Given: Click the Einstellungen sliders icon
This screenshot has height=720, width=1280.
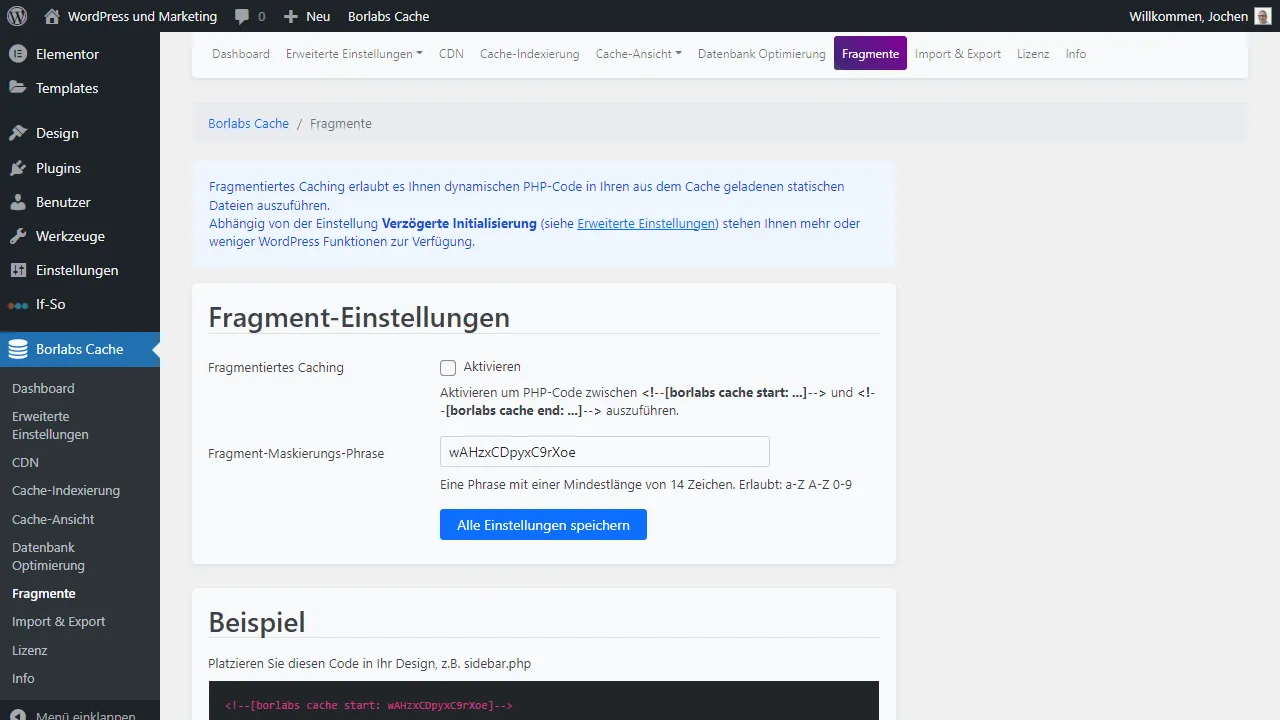Looking at the screenshot, I should tap(17, 270).
